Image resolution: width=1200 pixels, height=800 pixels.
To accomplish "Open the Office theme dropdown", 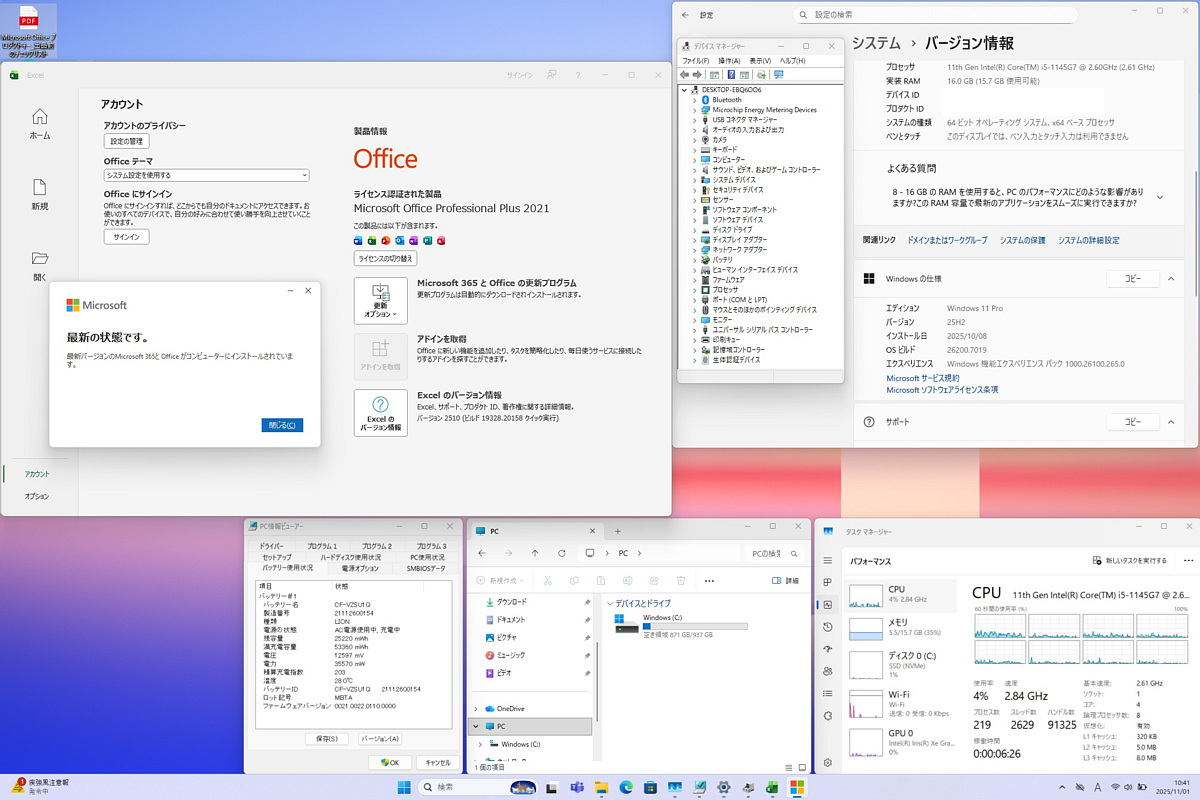I will (206, 175).
